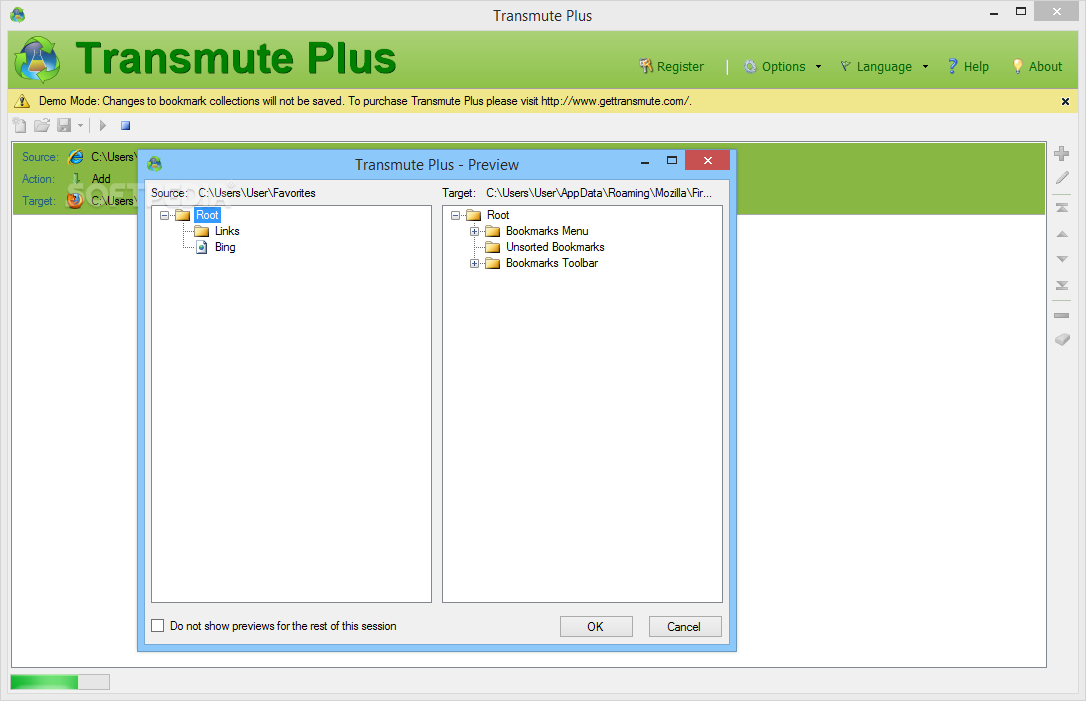Viewport: 1086px width, 701px height.
Task: Click the Edit pencil icon in right sidebar
Action: 1062,178
